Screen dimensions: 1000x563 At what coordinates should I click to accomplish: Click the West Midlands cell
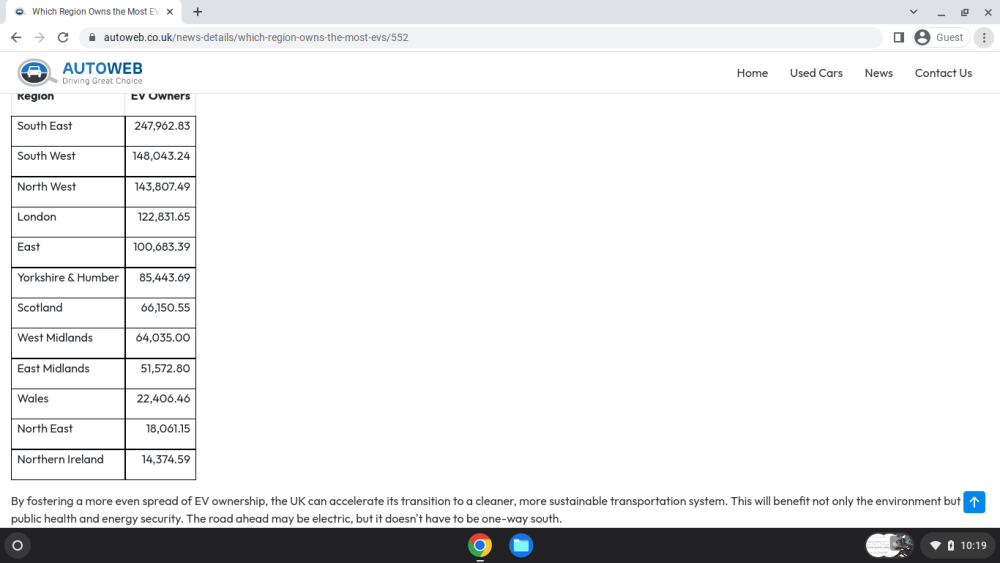tap(68, 343)
